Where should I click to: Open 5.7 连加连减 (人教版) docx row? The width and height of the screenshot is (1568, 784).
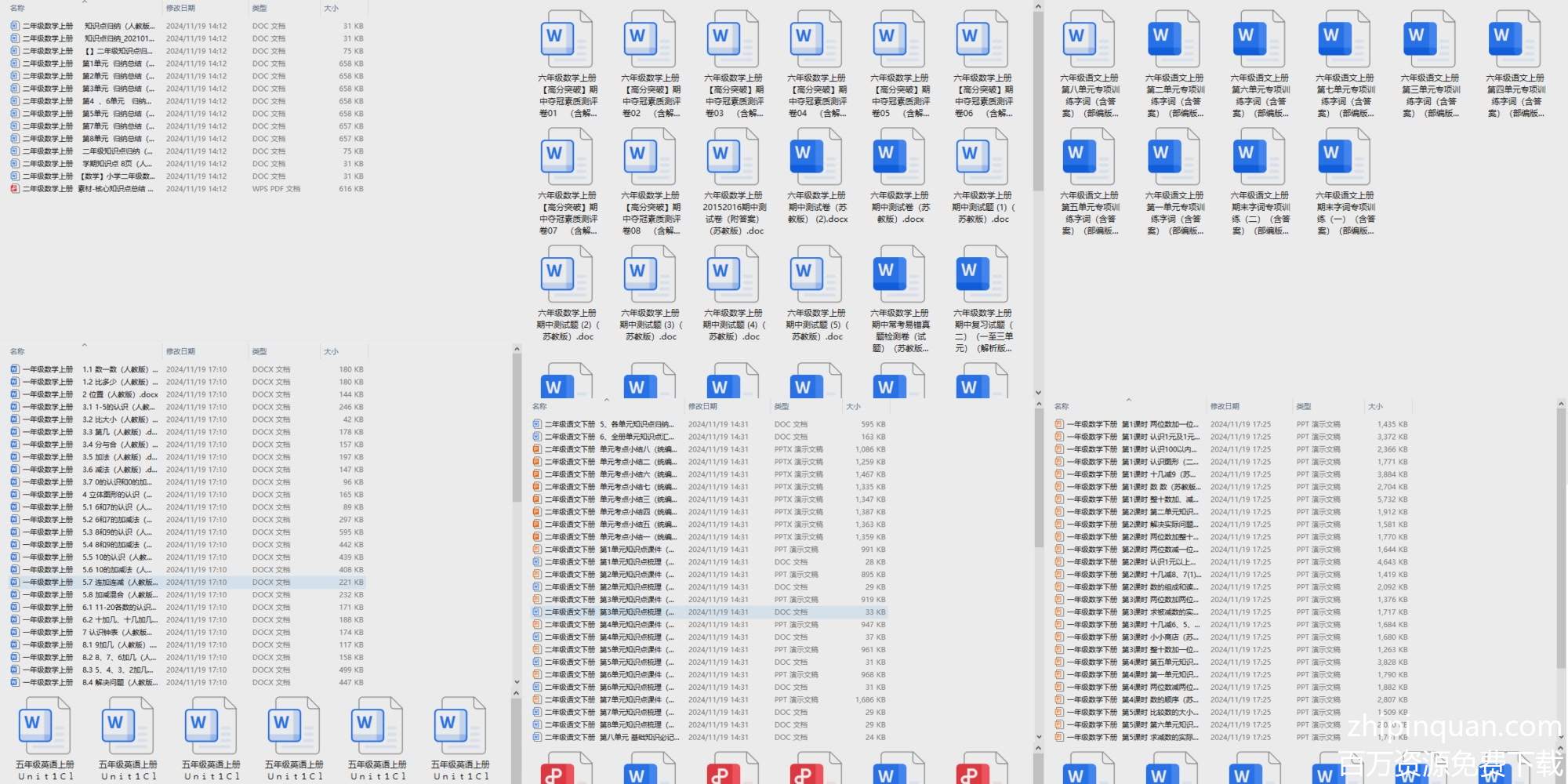click(x=118, y=583)
